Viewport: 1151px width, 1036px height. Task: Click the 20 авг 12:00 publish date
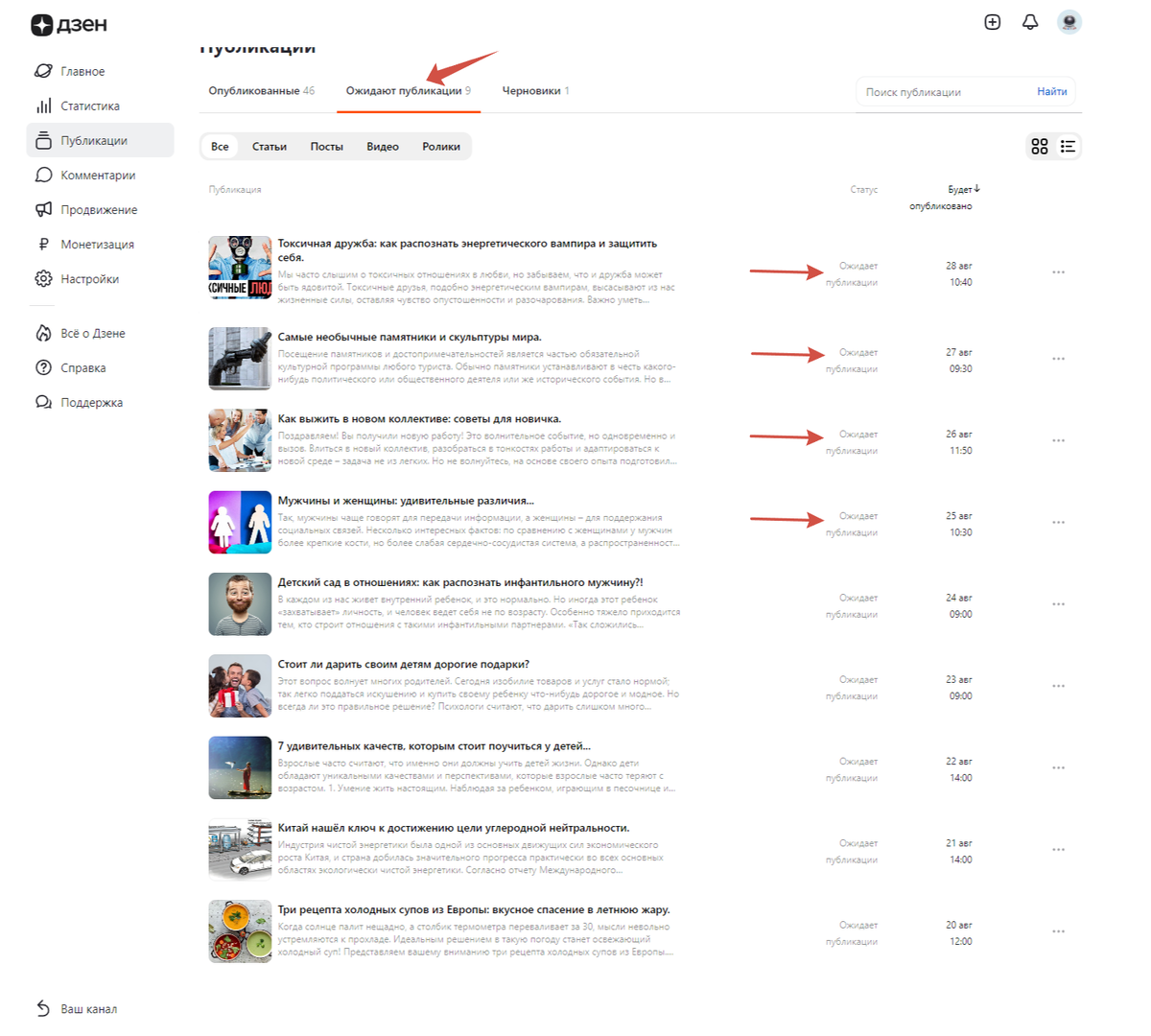tap(959, 932)
